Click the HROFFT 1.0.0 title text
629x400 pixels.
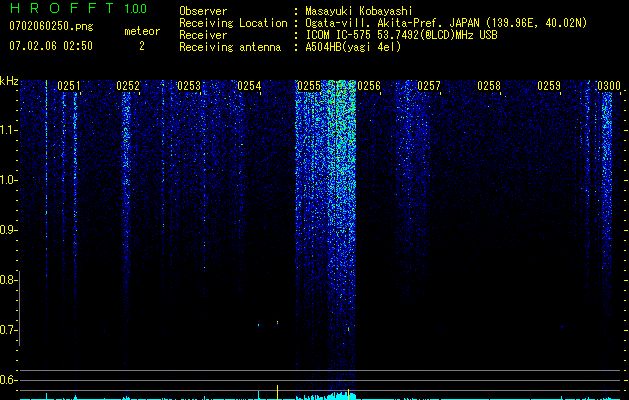click(78, 8)
